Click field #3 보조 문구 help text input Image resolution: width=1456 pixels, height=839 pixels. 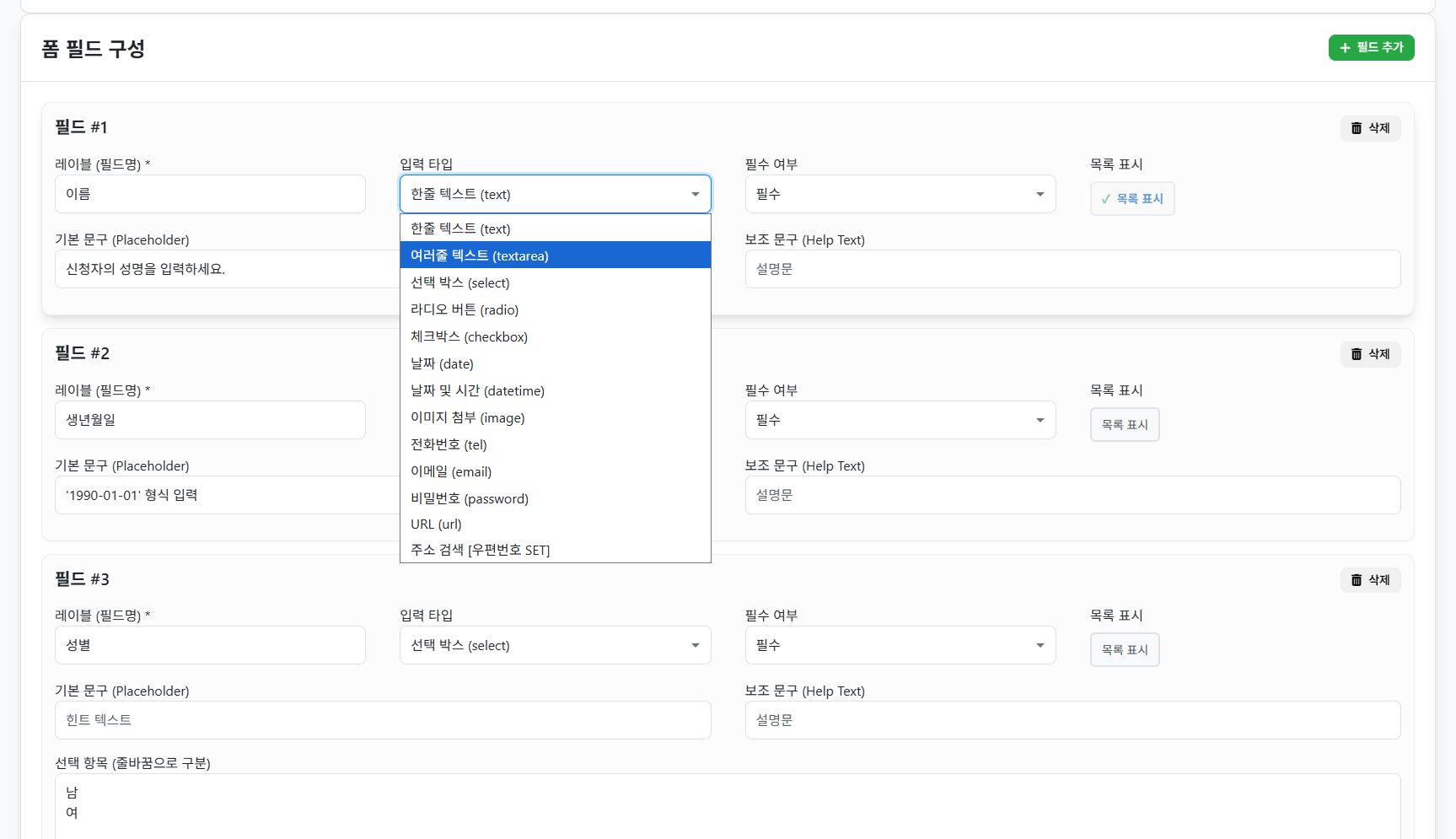click(1072, 720)
